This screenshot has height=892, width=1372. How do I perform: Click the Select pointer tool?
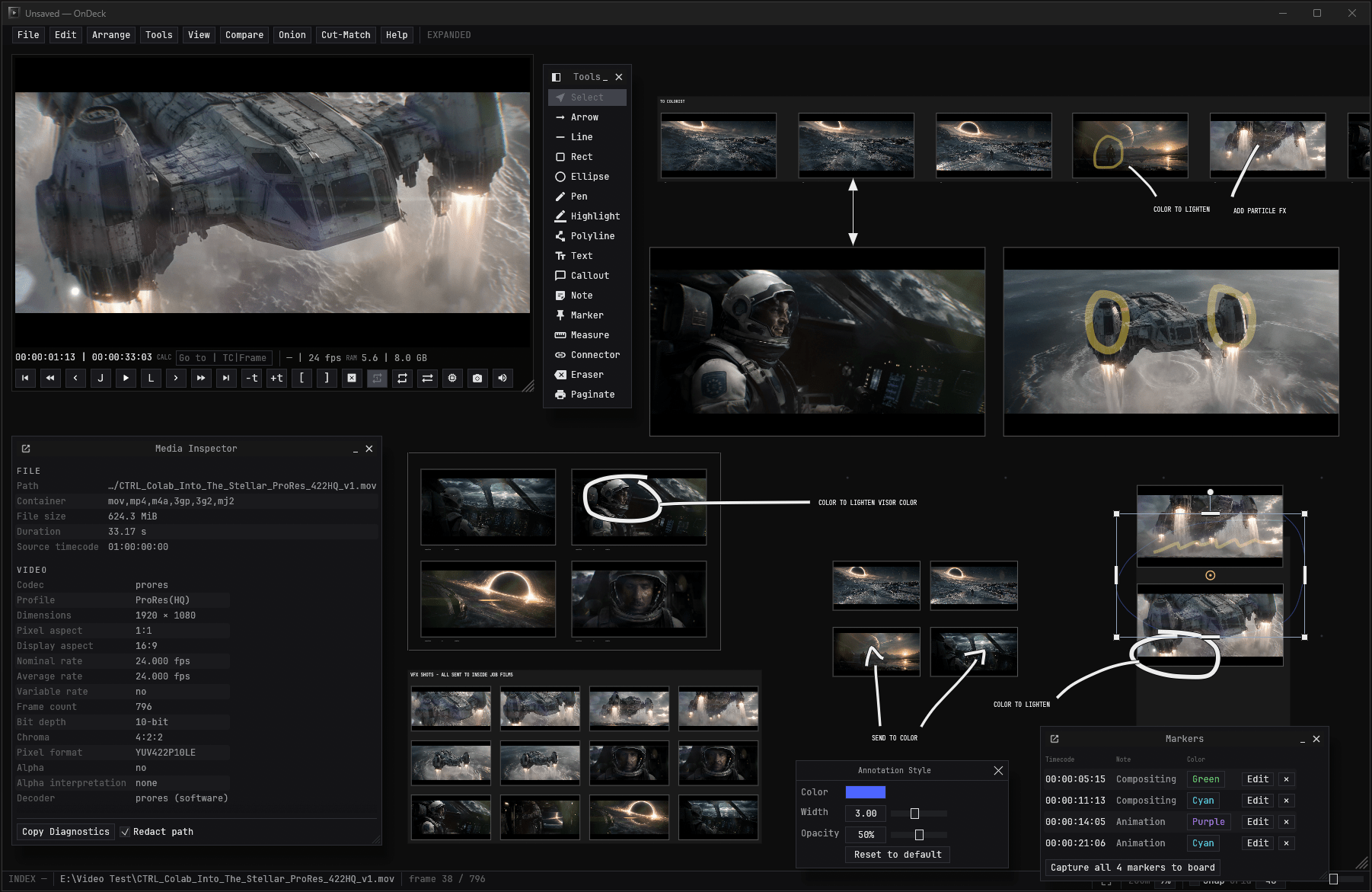point(587,98)
